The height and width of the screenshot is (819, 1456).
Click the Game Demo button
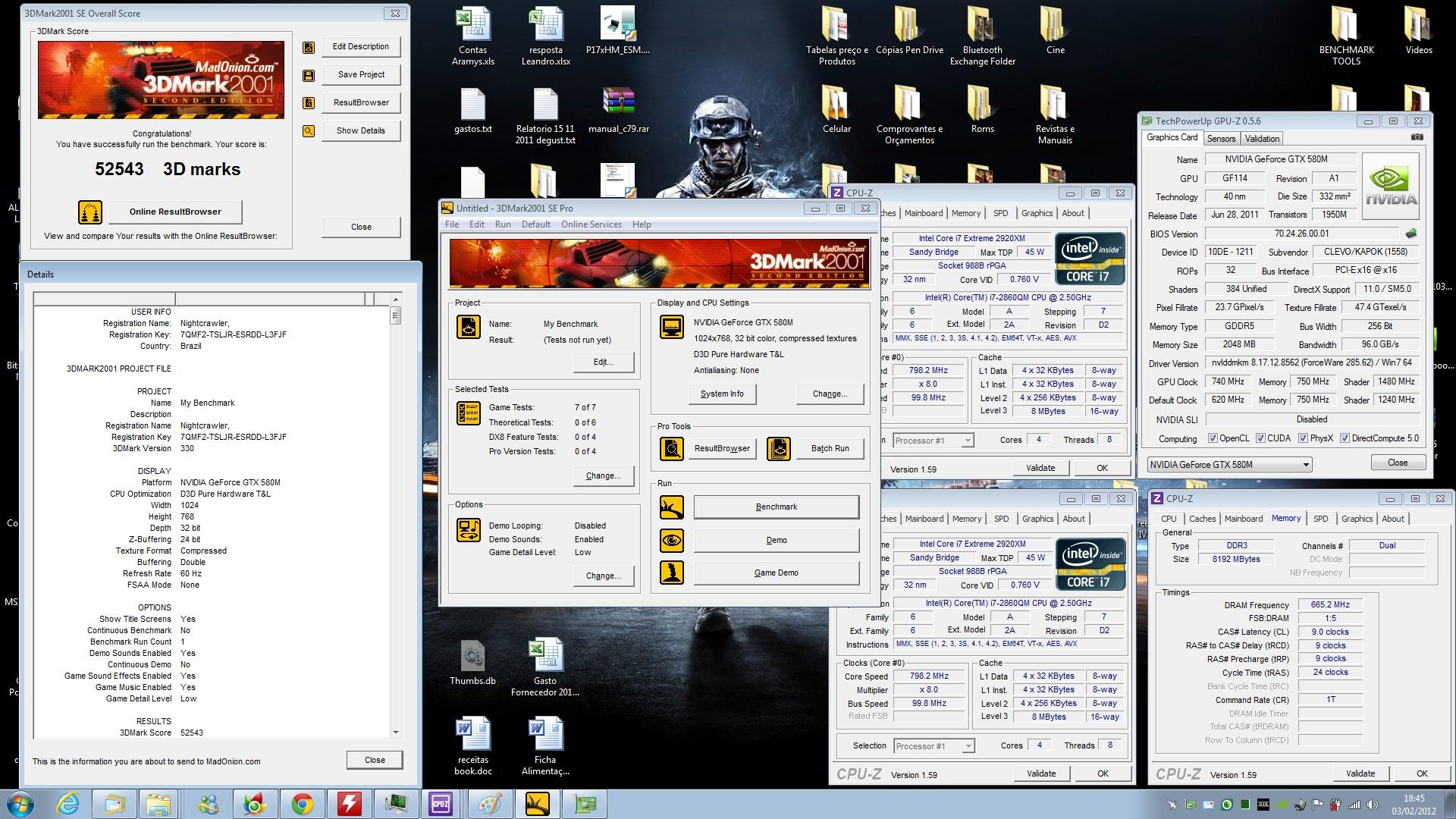(777, 573)
